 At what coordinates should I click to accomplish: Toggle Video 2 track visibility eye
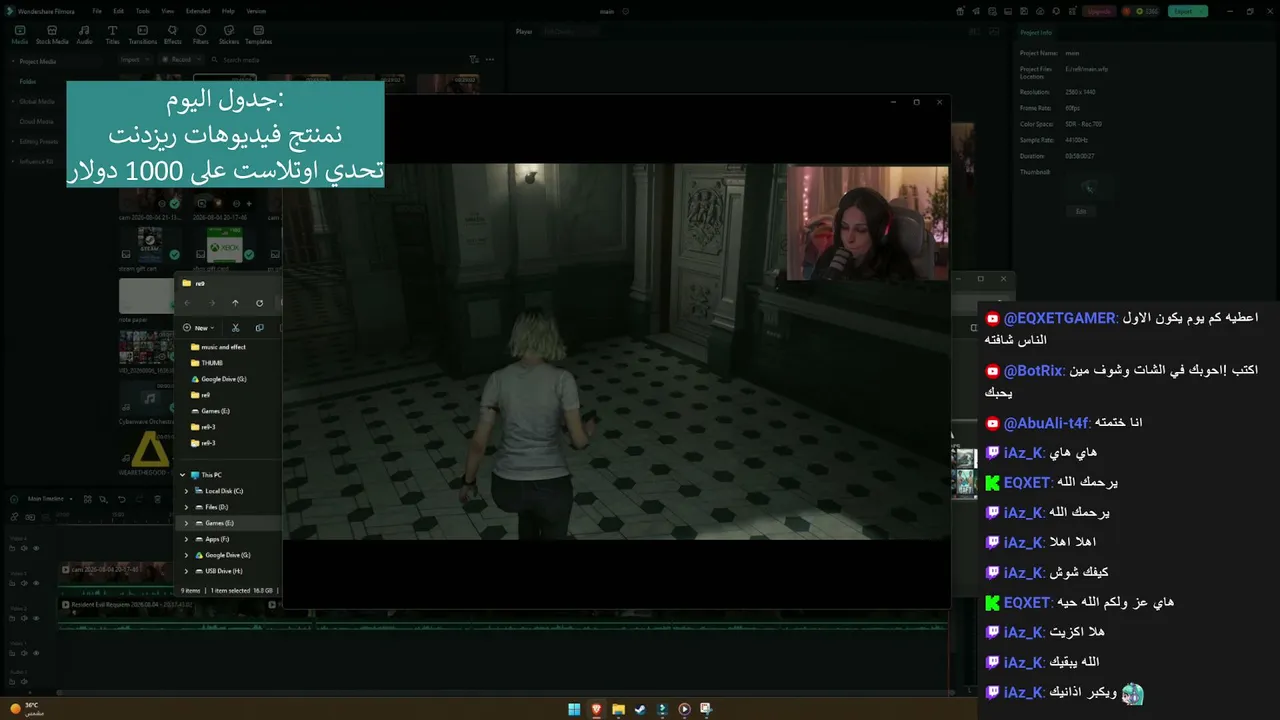tap(37, 617)
